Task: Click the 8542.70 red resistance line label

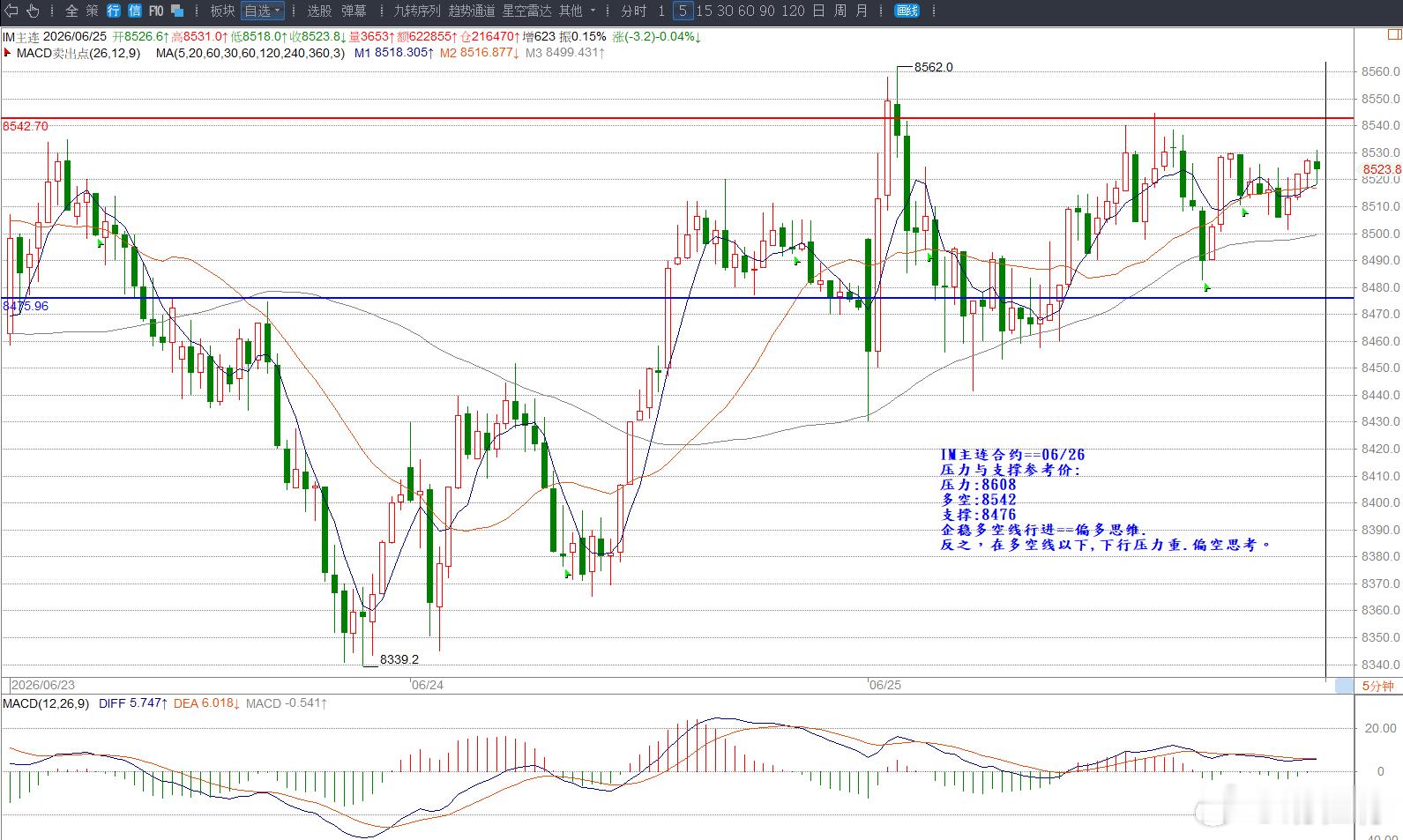Action: (x=26, y=126)
